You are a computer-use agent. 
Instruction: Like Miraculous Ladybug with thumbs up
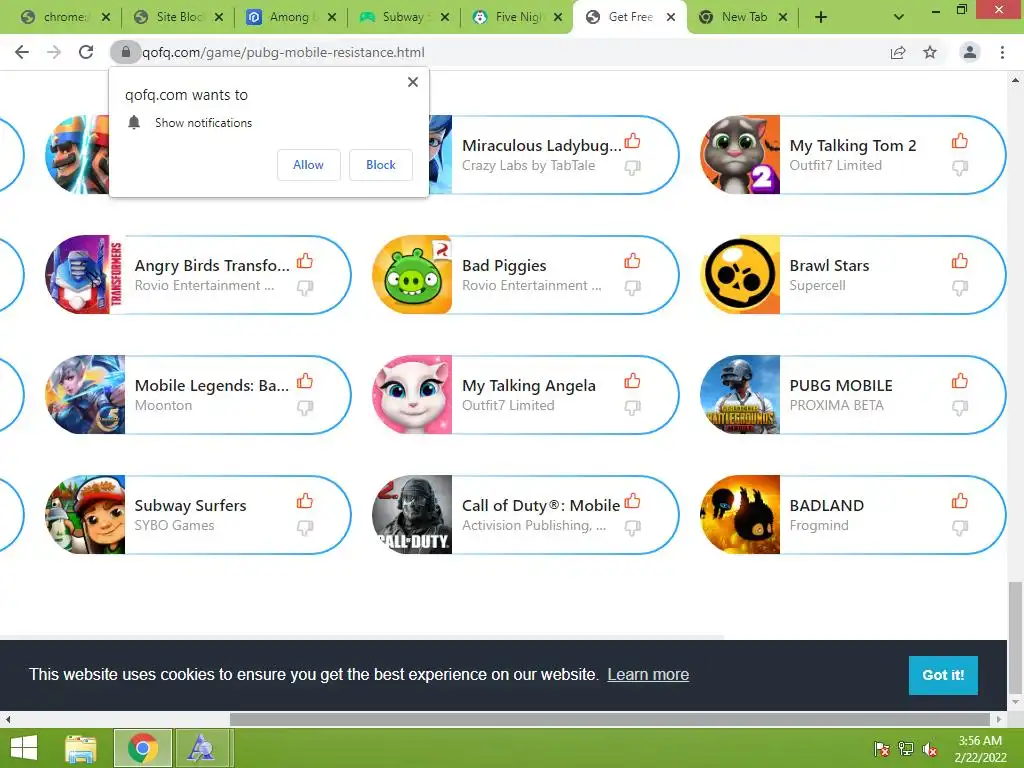[x=632, y=141]
